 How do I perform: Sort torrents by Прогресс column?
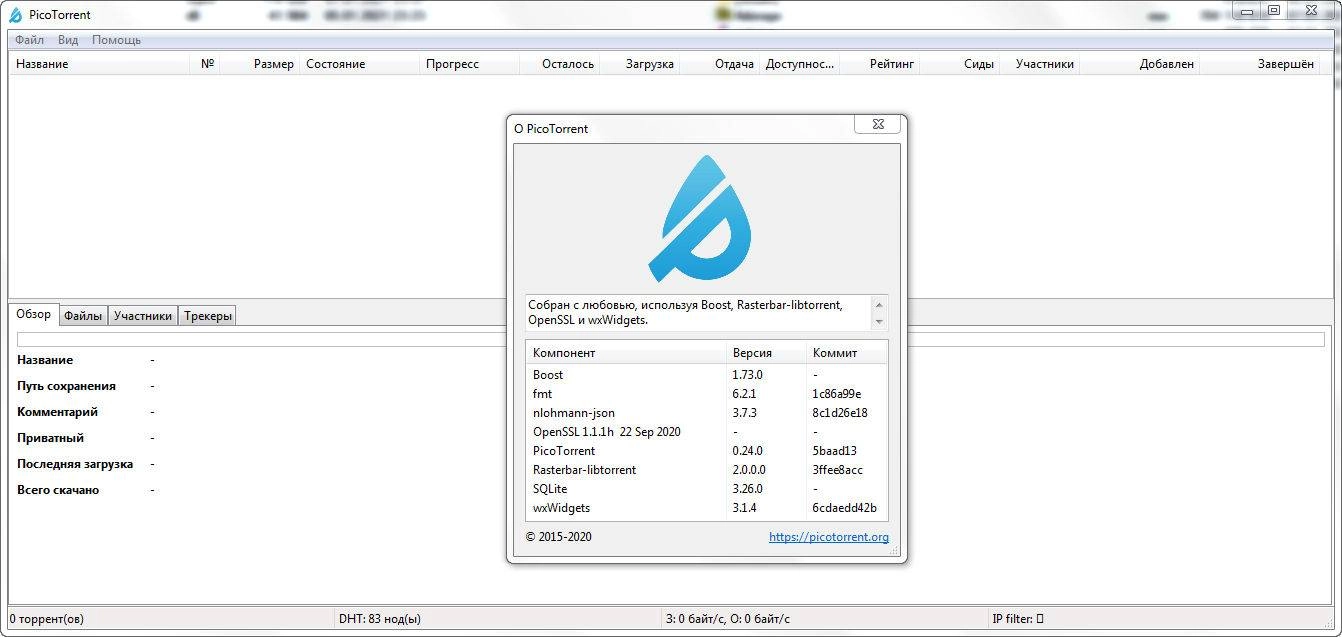pos(469,64)
